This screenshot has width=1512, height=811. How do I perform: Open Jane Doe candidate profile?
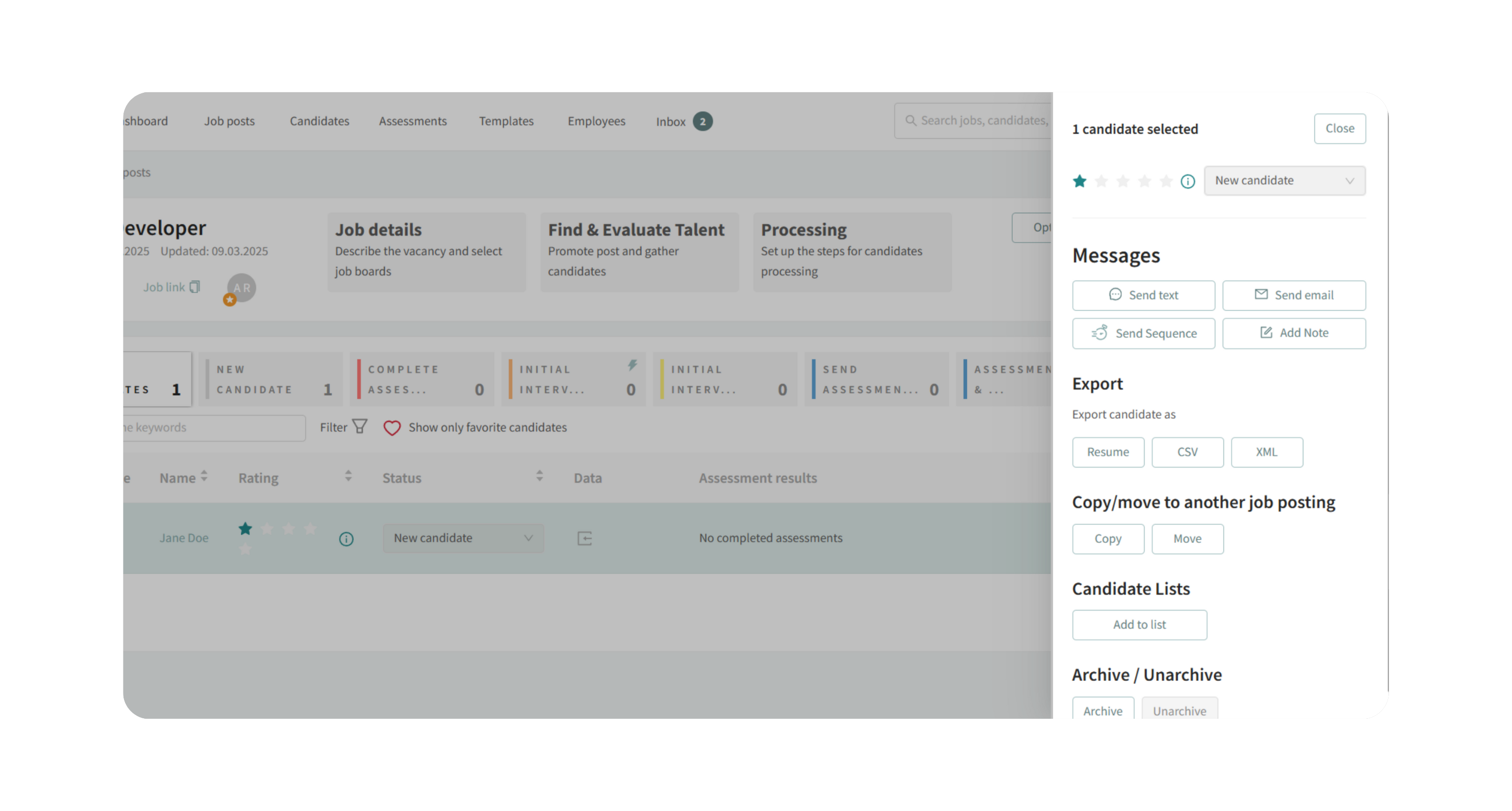coord(184,538)
